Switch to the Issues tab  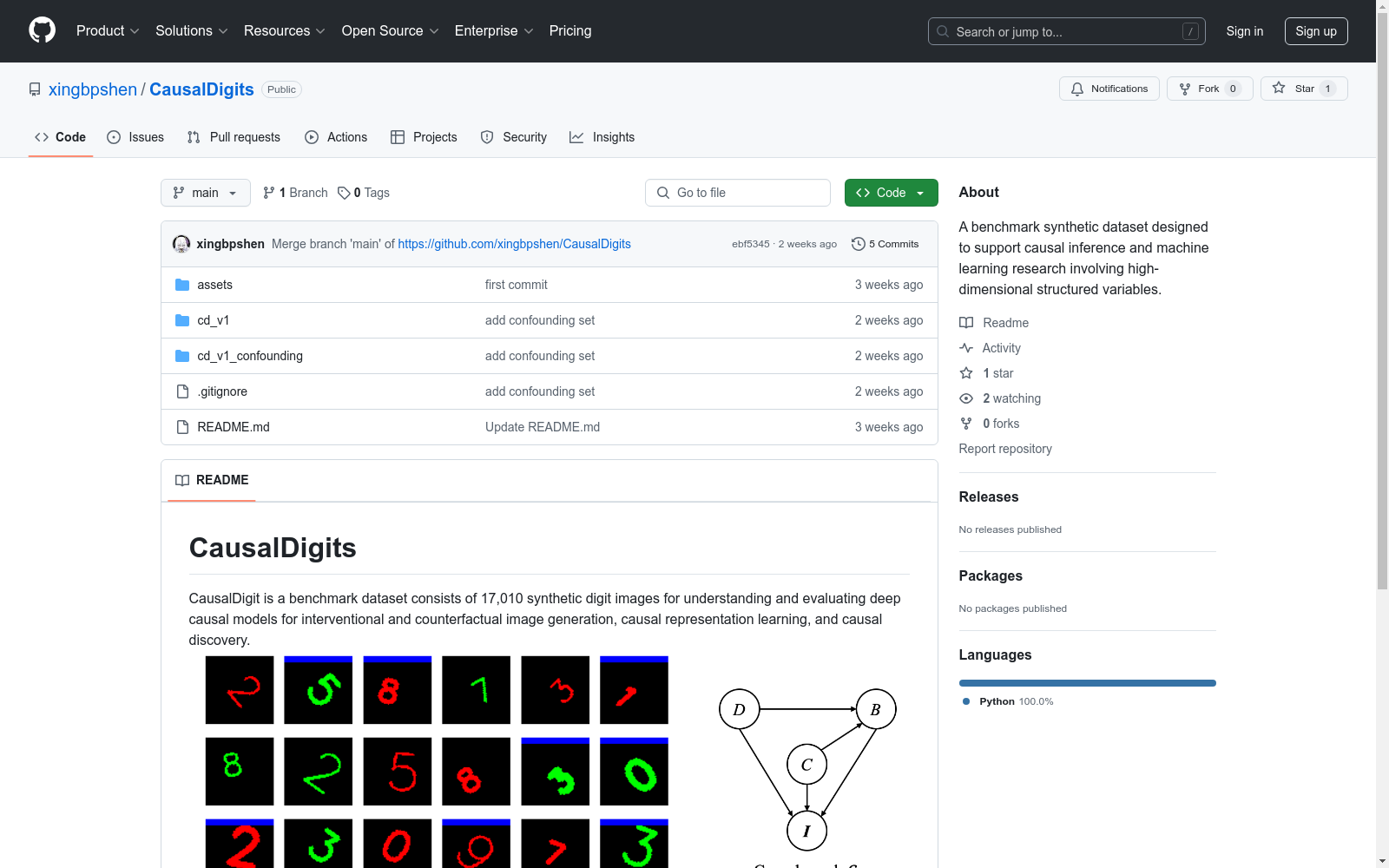135,137
